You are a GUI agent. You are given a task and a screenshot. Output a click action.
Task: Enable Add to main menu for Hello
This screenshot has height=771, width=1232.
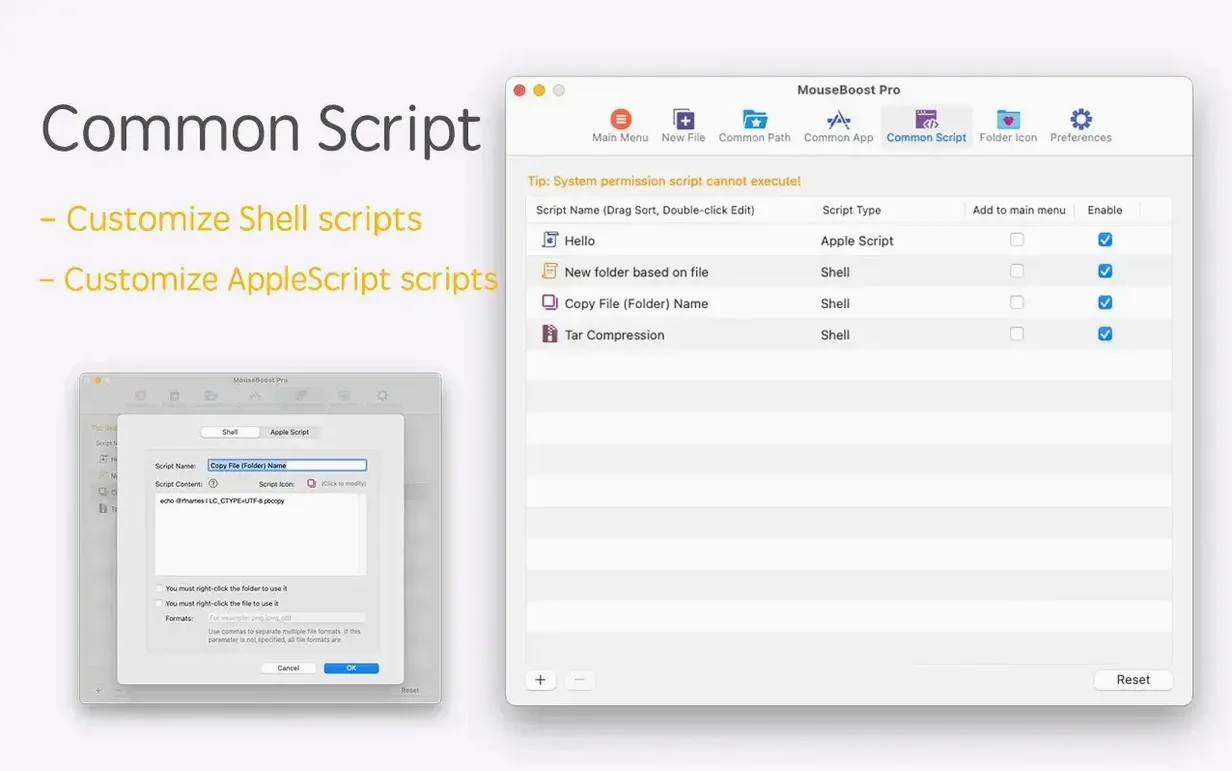tap(1017, 240)
